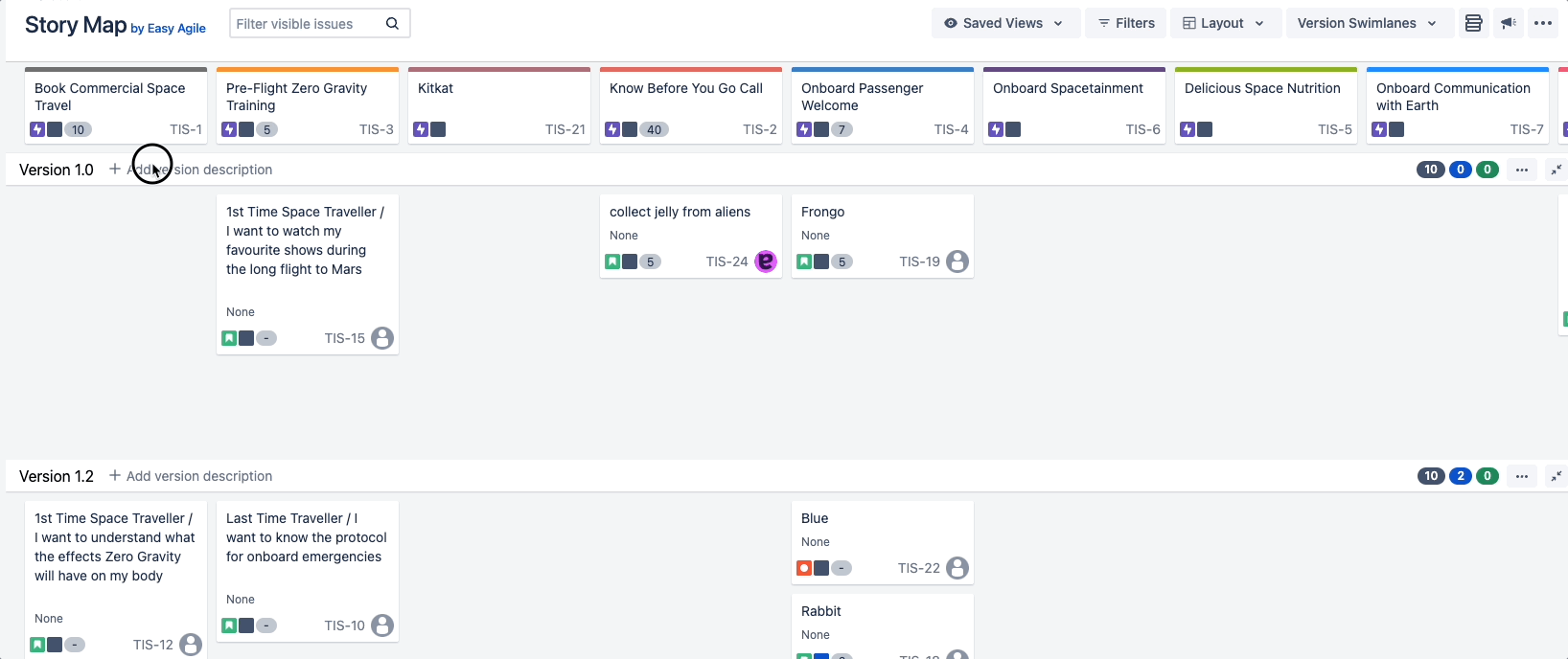Click the search magnifier icon in filter box
The image size is (1568, 659).
392,24
